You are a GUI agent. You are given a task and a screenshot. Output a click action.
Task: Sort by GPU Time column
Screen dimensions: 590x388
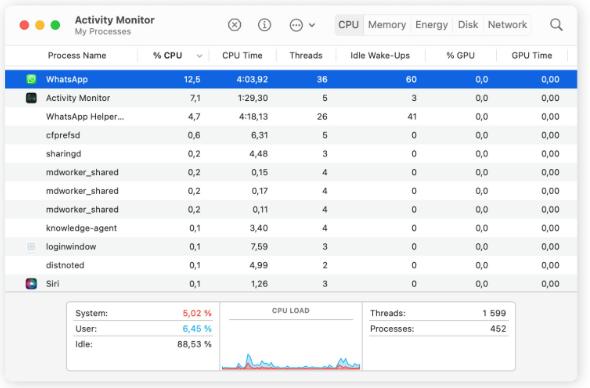pos(532,56)
